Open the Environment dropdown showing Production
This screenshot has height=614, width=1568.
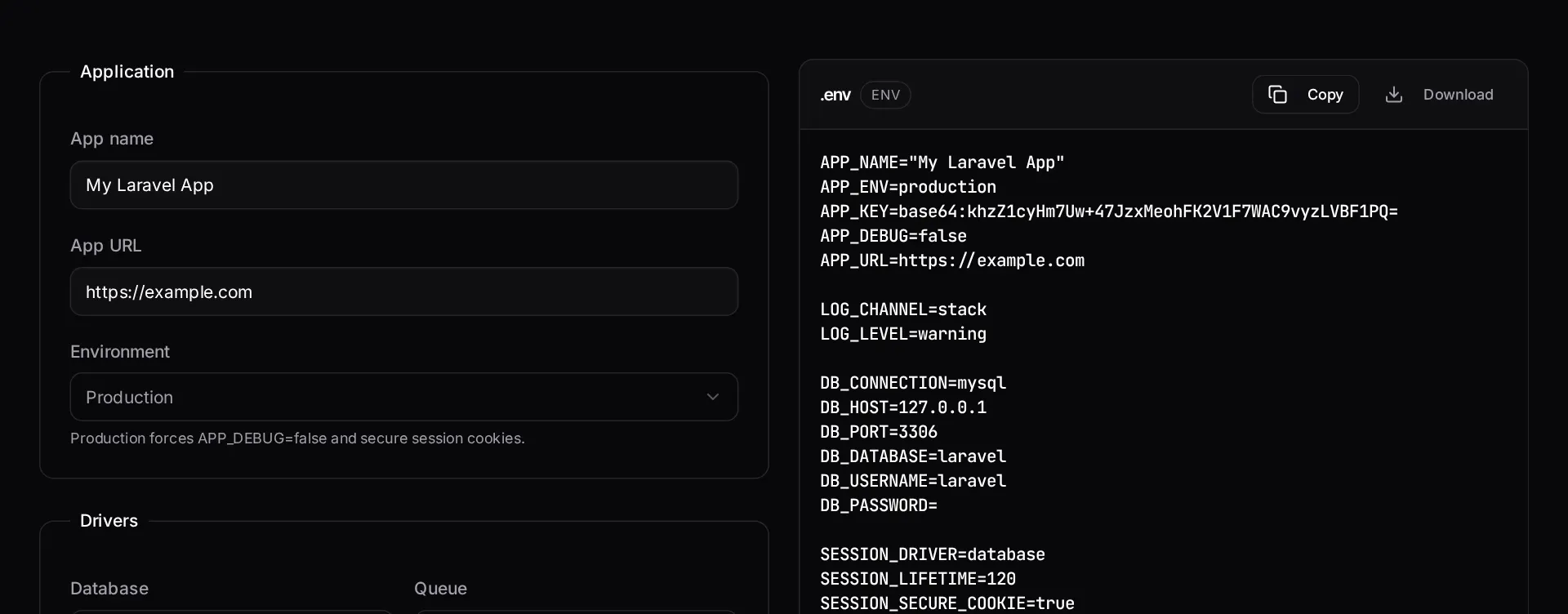[404, 397]
